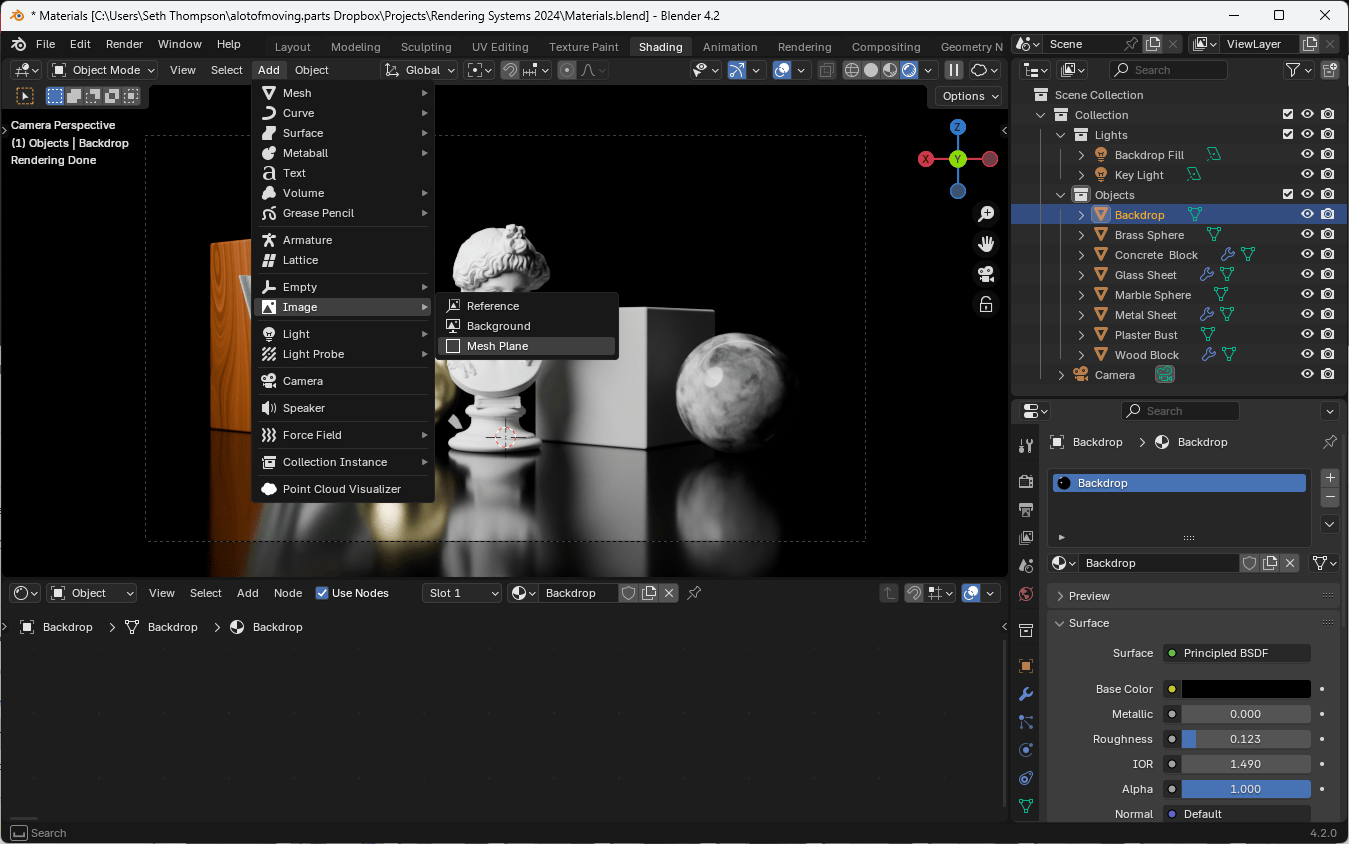The image size is (1349, 844).
Task: Switch to the Texture Paint workspace tab
Action: 584,47
